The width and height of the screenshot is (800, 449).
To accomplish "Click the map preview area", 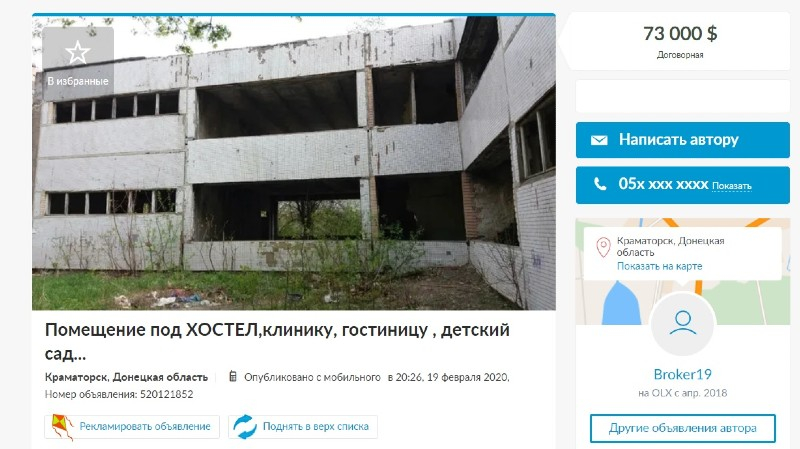I will pos(683,271).
